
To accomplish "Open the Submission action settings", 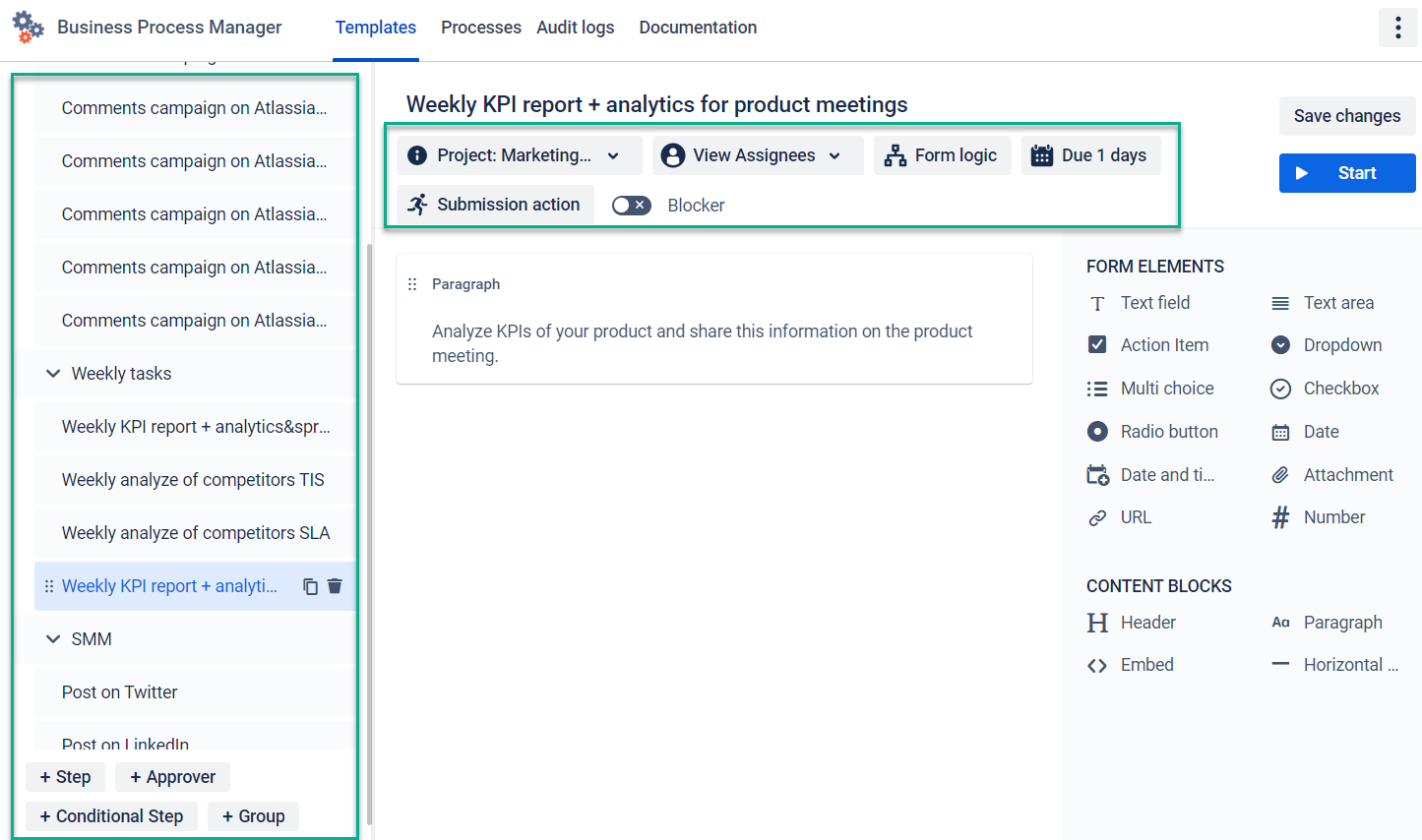I will 496,205.
